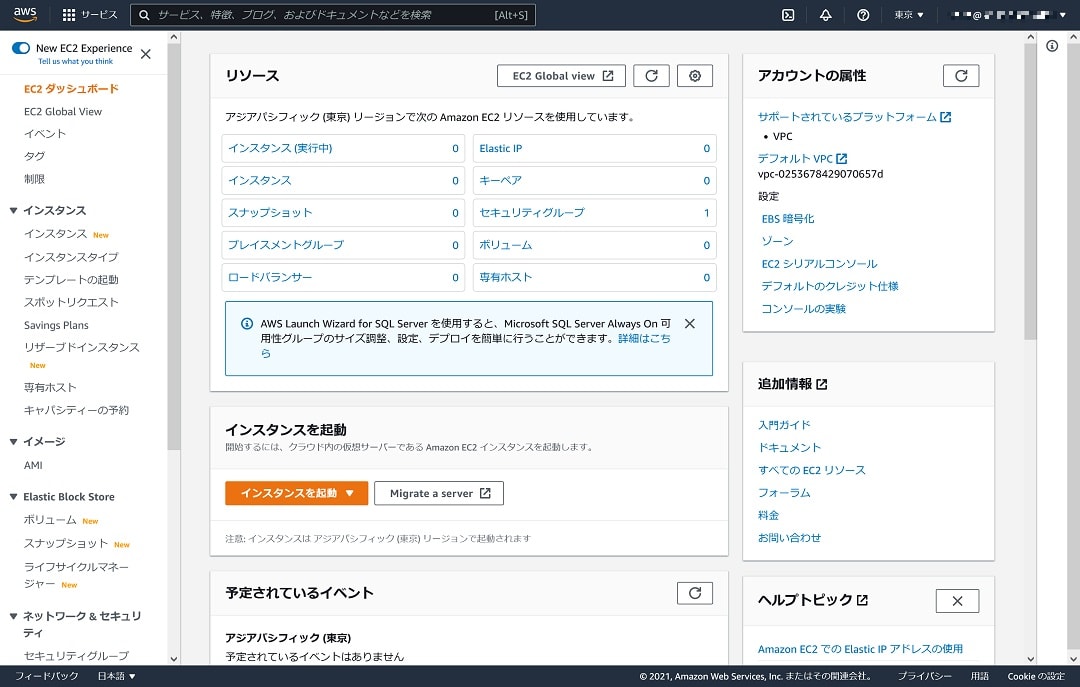Click the external link icon beside デフォルト VPC

(x=842, y=158)
